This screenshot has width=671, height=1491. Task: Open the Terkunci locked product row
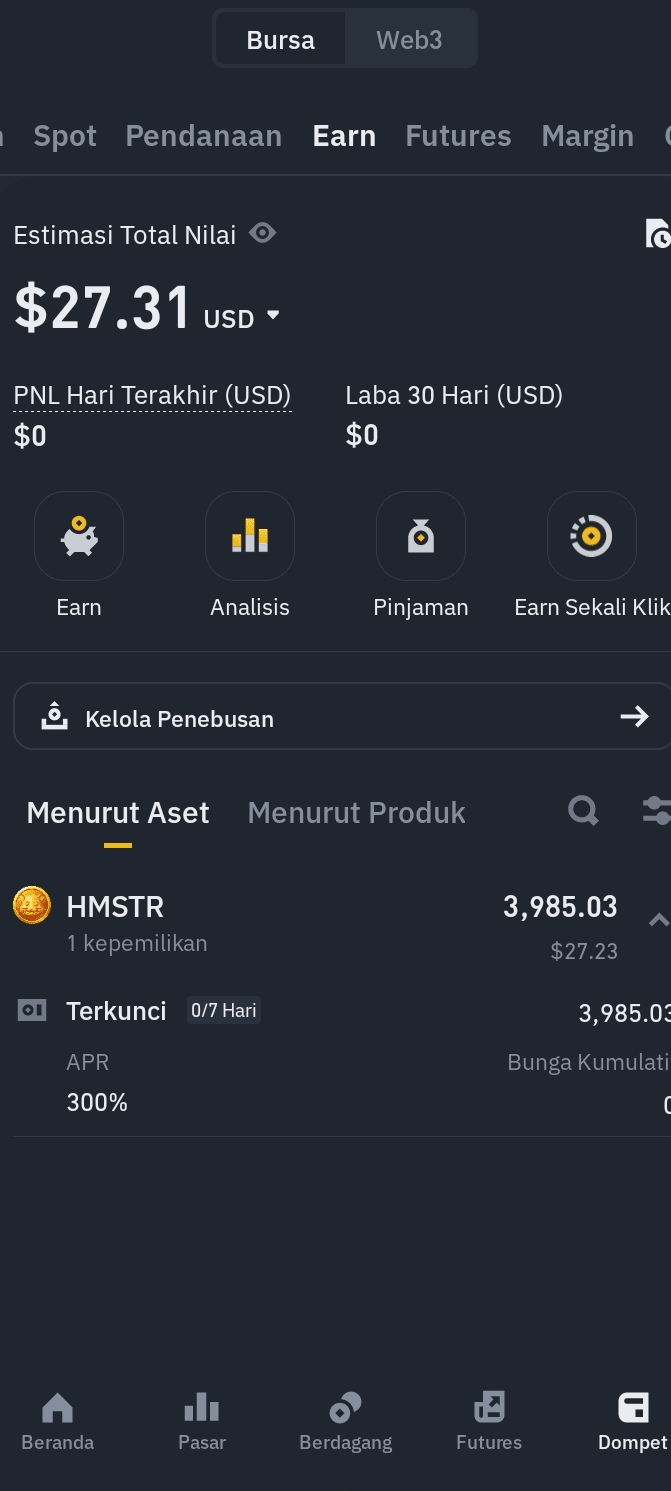pyautogui.click(x=116, y=1011)
